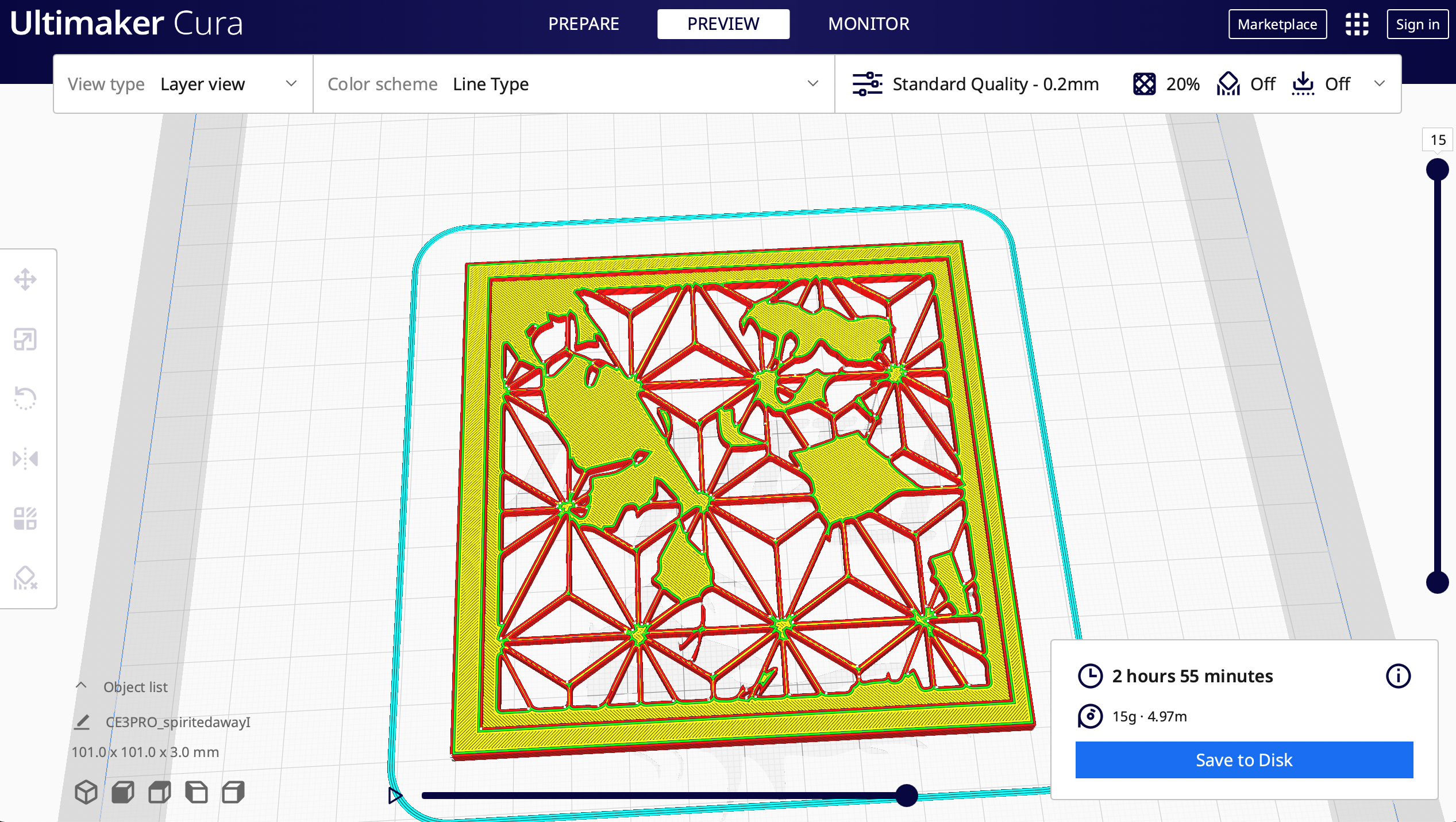Select the Mirror tool
Screen dimensions: 1456x822
tap(25, 459)
